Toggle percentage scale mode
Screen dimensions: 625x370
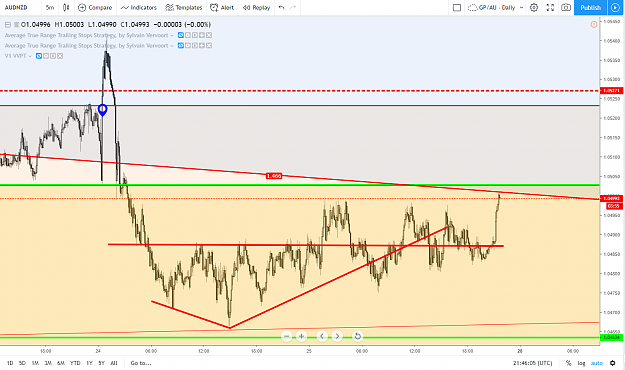pos(568,363)
